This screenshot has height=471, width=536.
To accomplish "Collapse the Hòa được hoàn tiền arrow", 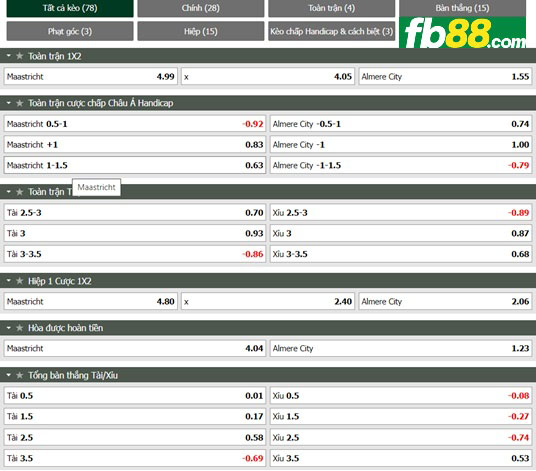I will 9,328.
